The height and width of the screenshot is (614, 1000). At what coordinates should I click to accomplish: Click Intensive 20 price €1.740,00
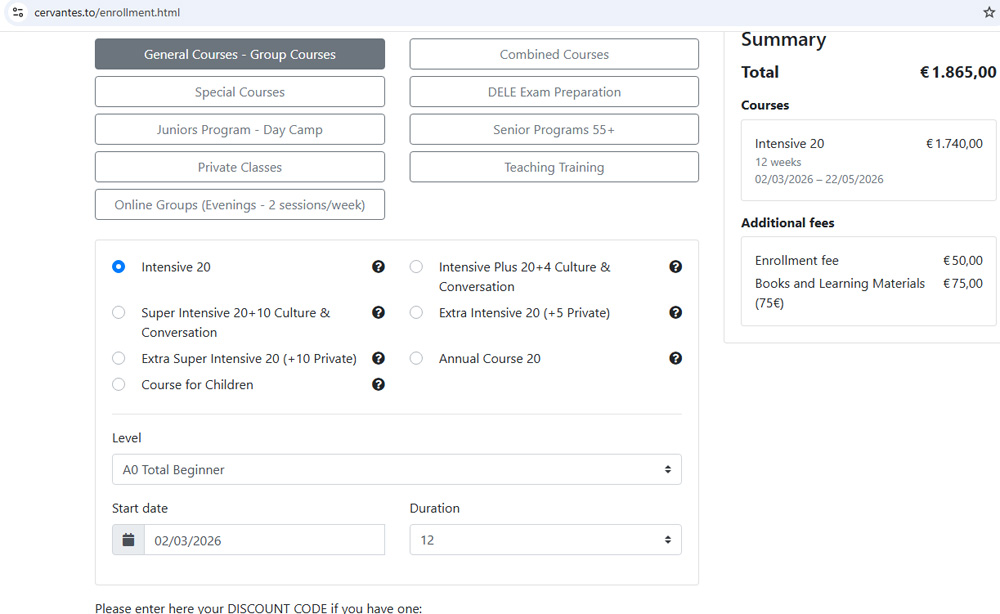[955, 143]
